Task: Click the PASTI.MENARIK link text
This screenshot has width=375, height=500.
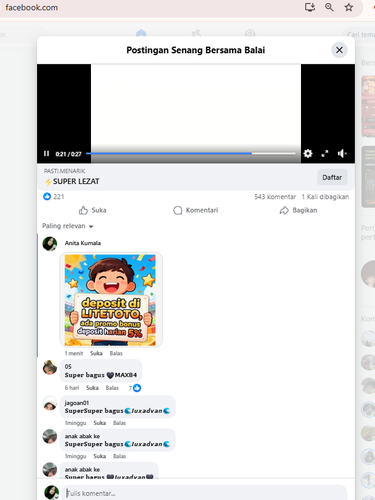Action: [x=64, y=171]
